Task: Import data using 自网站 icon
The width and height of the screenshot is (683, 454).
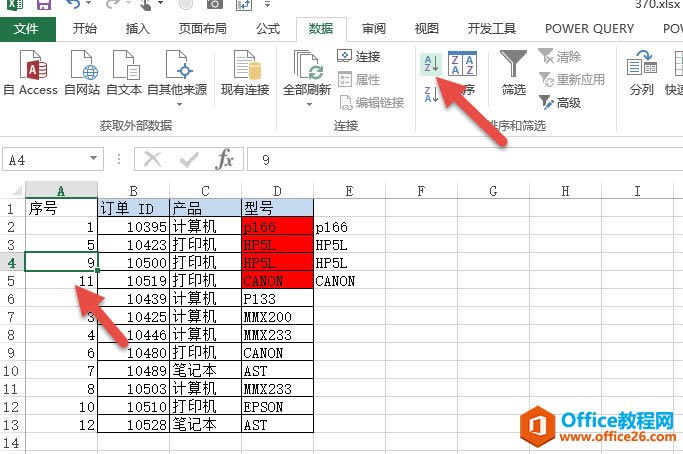Action: click(x=82, y=73)
